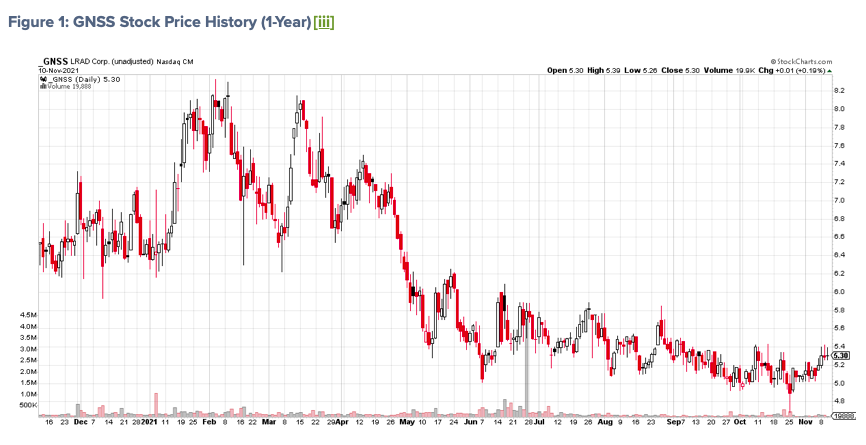Click the May month label on the time axis
This screenshot has width=866, height=445.
[x=407, y=422]
